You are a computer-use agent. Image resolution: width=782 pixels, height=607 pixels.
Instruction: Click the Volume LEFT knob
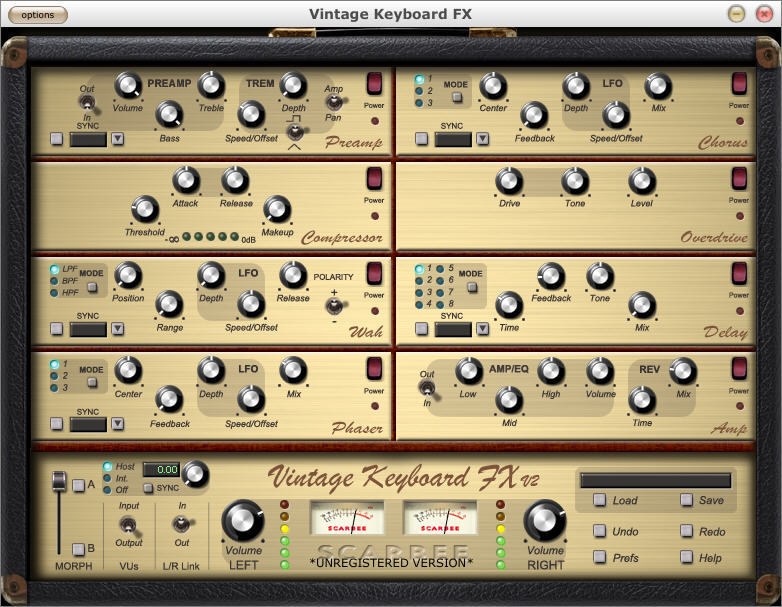point(243,520)
